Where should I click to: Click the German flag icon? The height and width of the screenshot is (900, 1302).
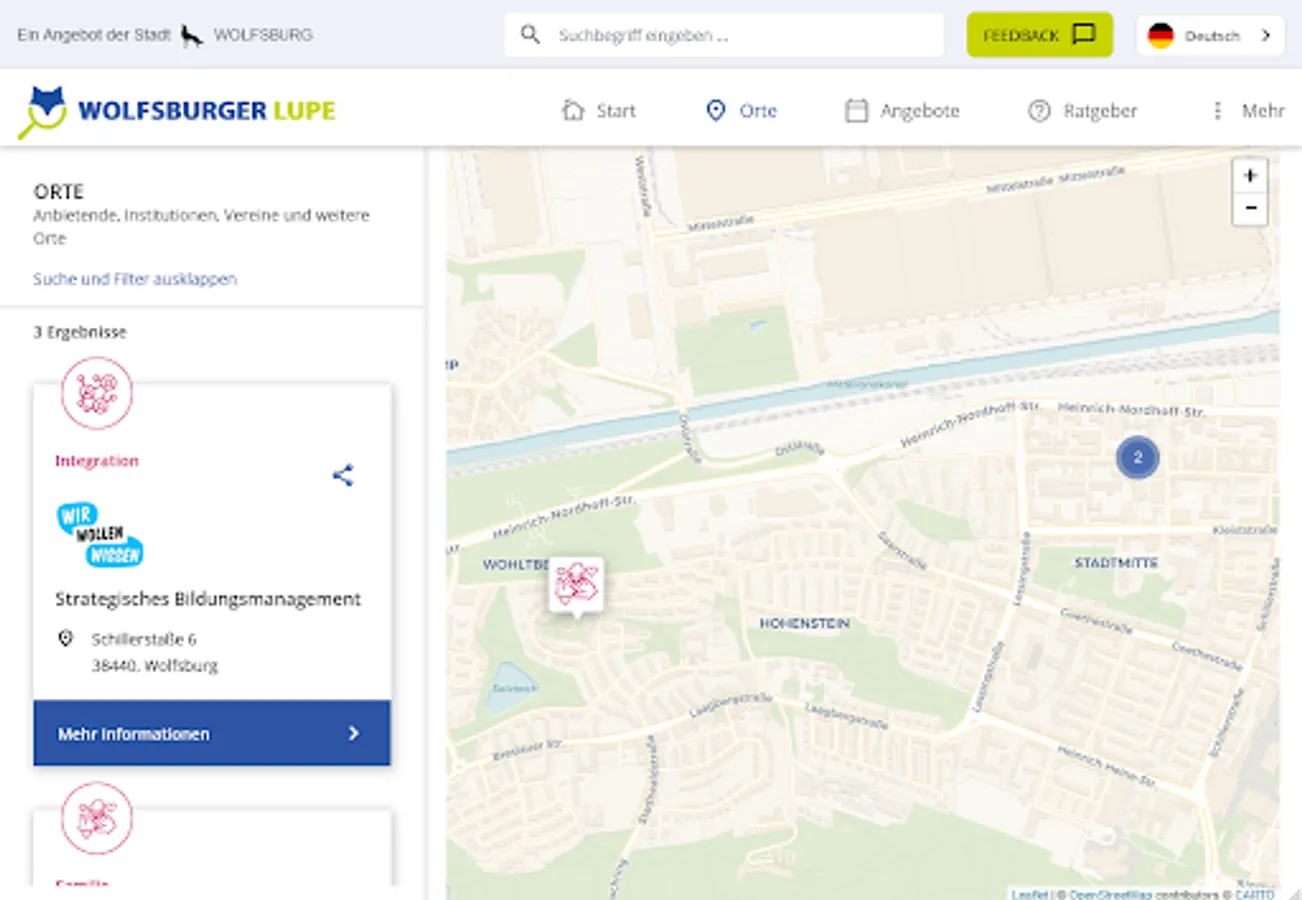pyautogui.click(x=1160, y=35)
